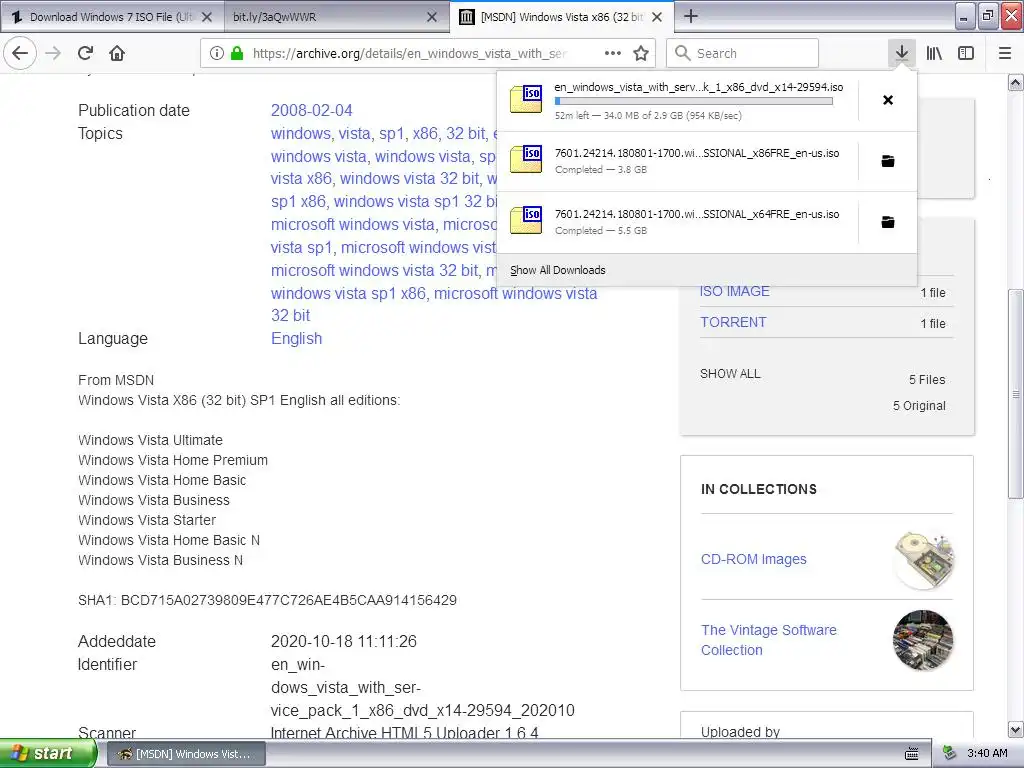
Task: Open the Firefox hamburger menu
Action: coord(1005,53)
